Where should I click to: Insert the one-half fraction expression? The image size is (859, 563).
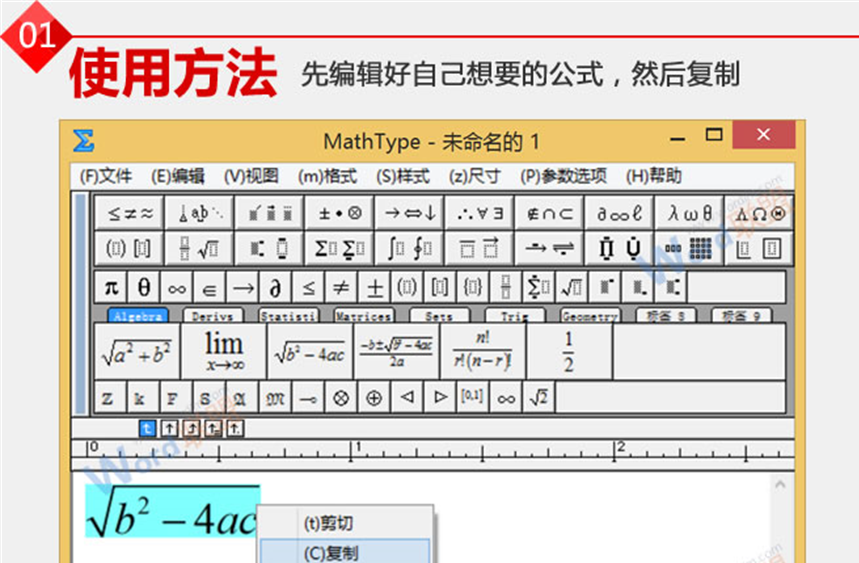tap(569, 351)
